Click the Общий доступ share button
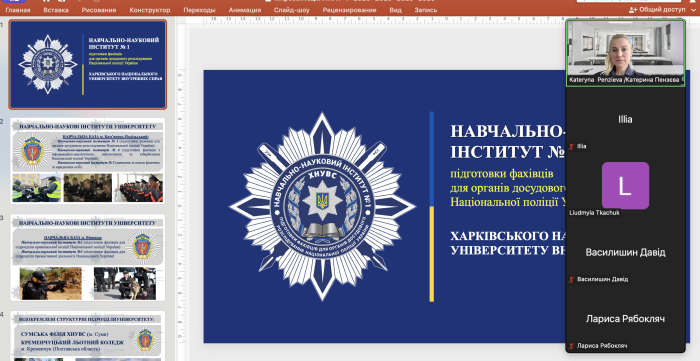 click(x=657, y=9)
